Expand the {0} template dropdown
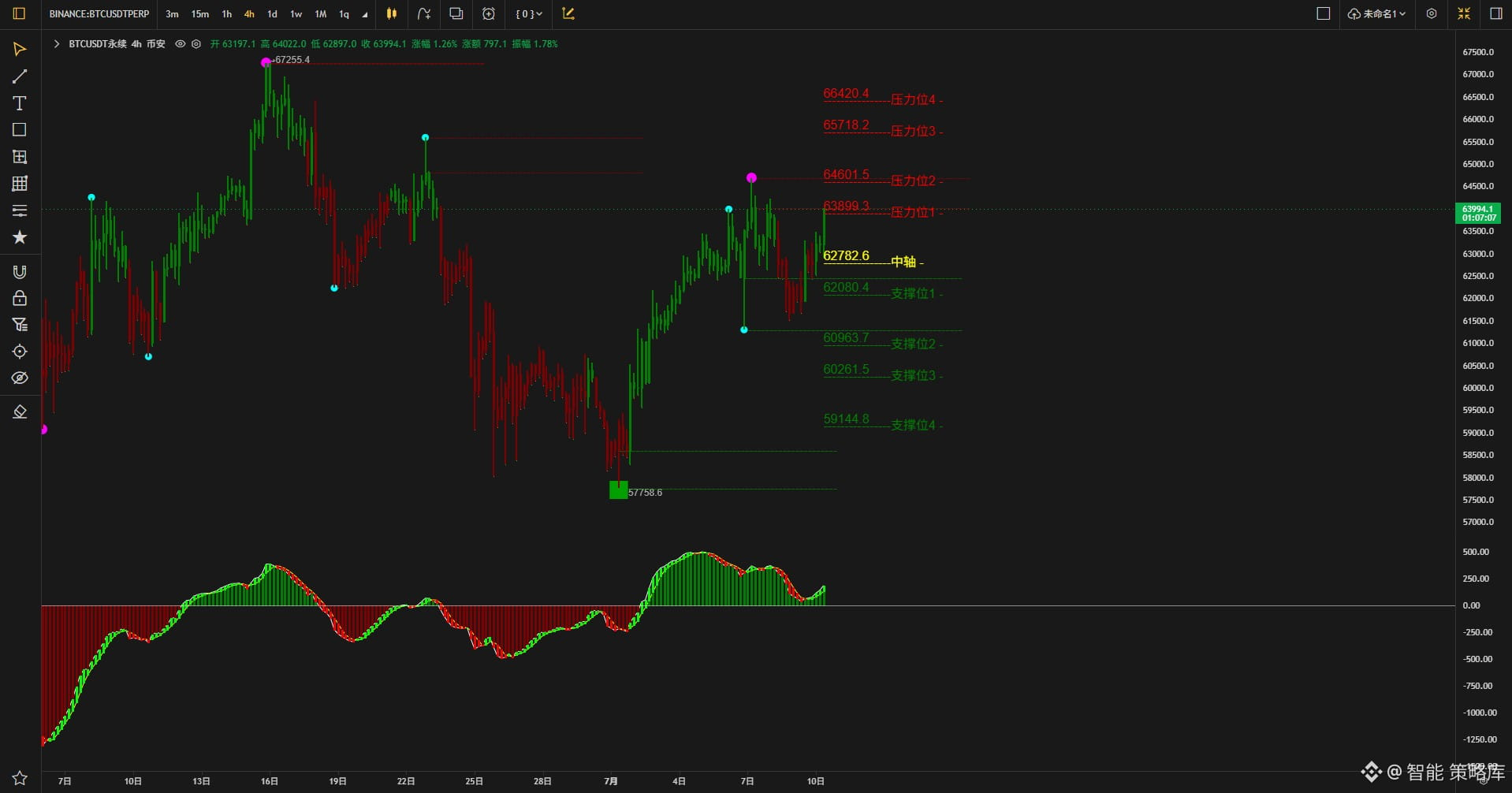The width and height of the screenshot is (1512, 793). point(529,13)
